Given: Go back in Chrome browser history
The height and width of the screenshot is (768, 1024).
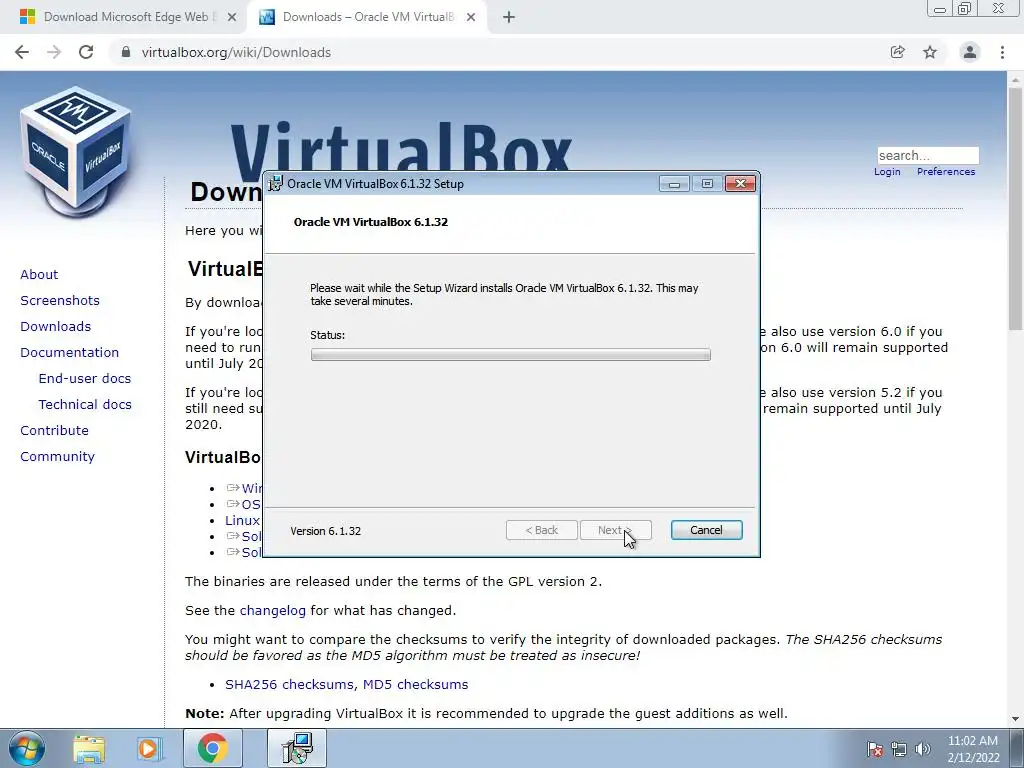Looking at the screenshot, I should [x=22, y=52].
